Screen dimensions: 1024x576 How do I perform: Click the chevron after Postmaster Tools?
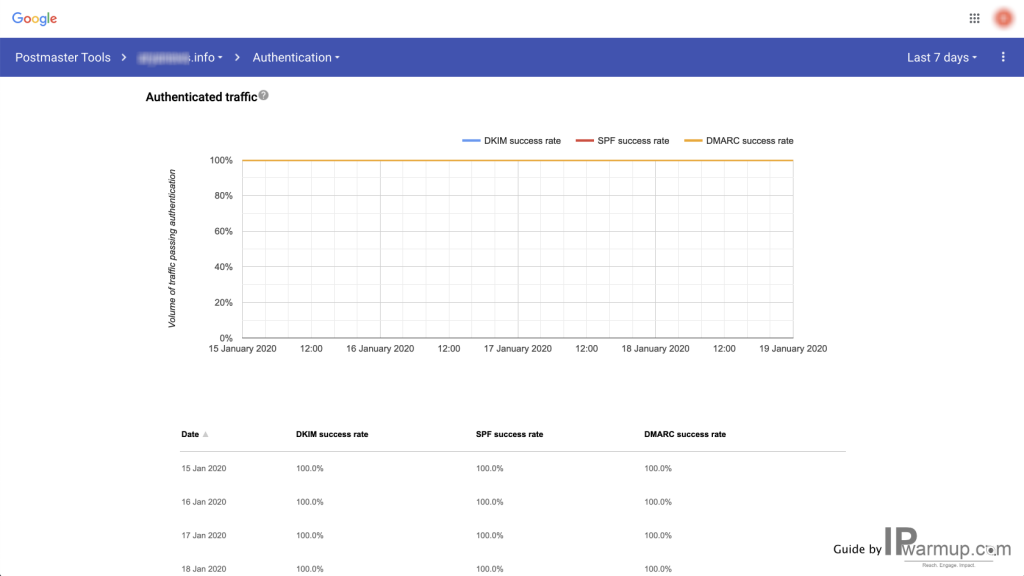[123, 57]
